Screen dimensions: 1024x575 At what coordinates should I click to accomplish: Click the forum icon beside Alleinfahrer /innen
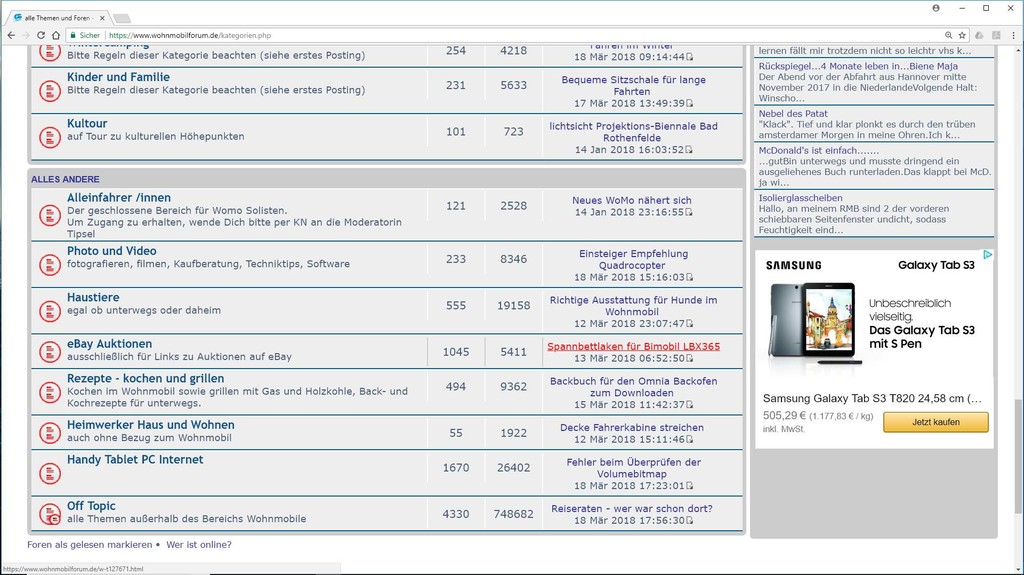50,215
